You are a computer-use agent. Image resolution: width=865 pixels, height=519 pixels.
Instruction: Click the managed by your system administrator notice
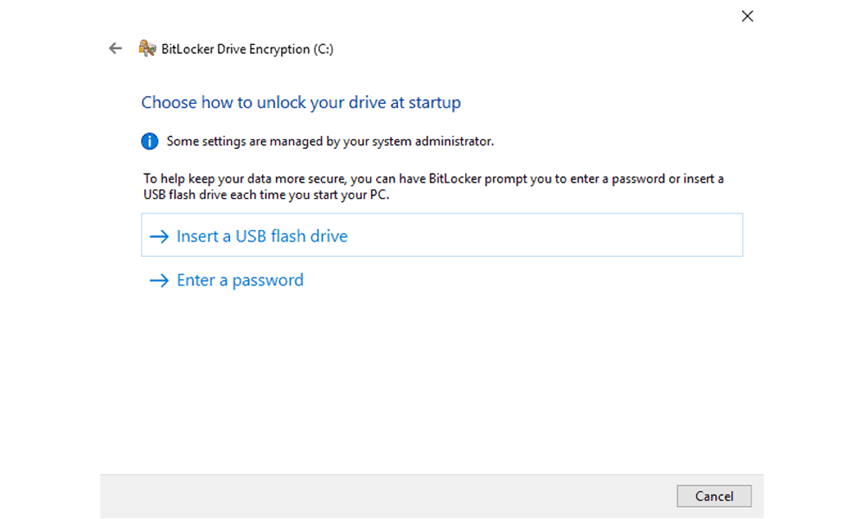tap(330, 141)
